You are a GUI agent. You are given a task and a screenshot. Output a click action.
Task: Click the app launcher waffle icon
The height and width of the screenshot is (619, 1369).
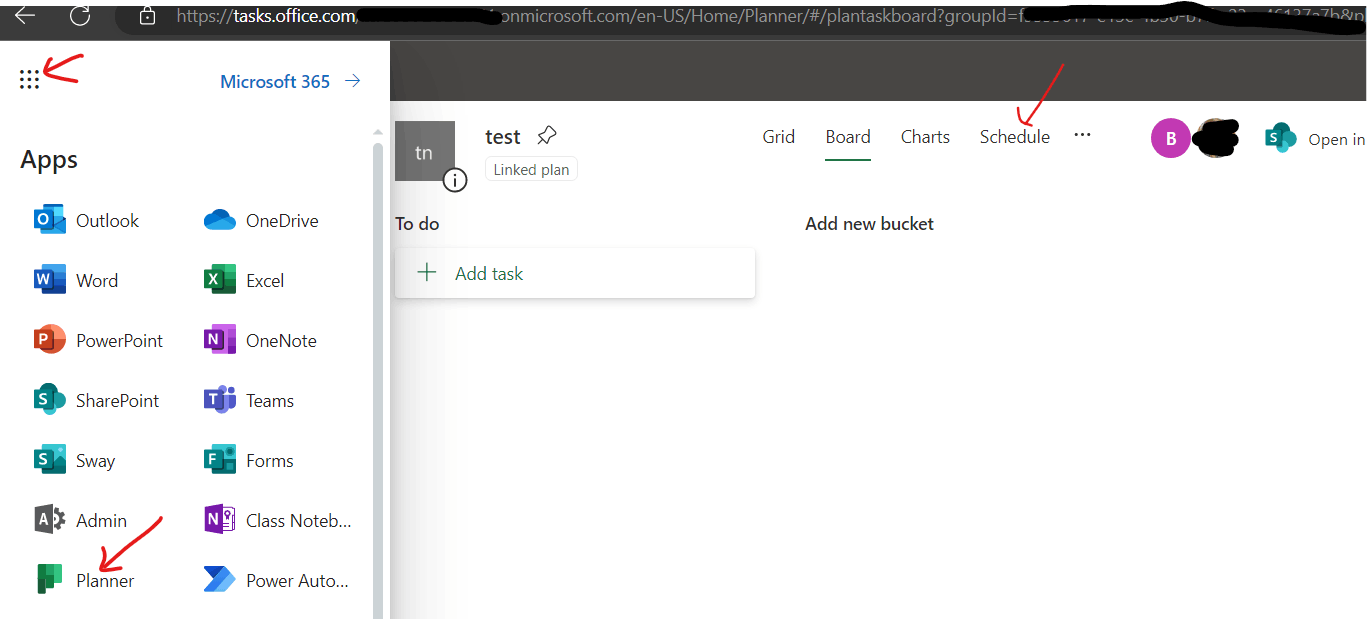coord(29,78)
